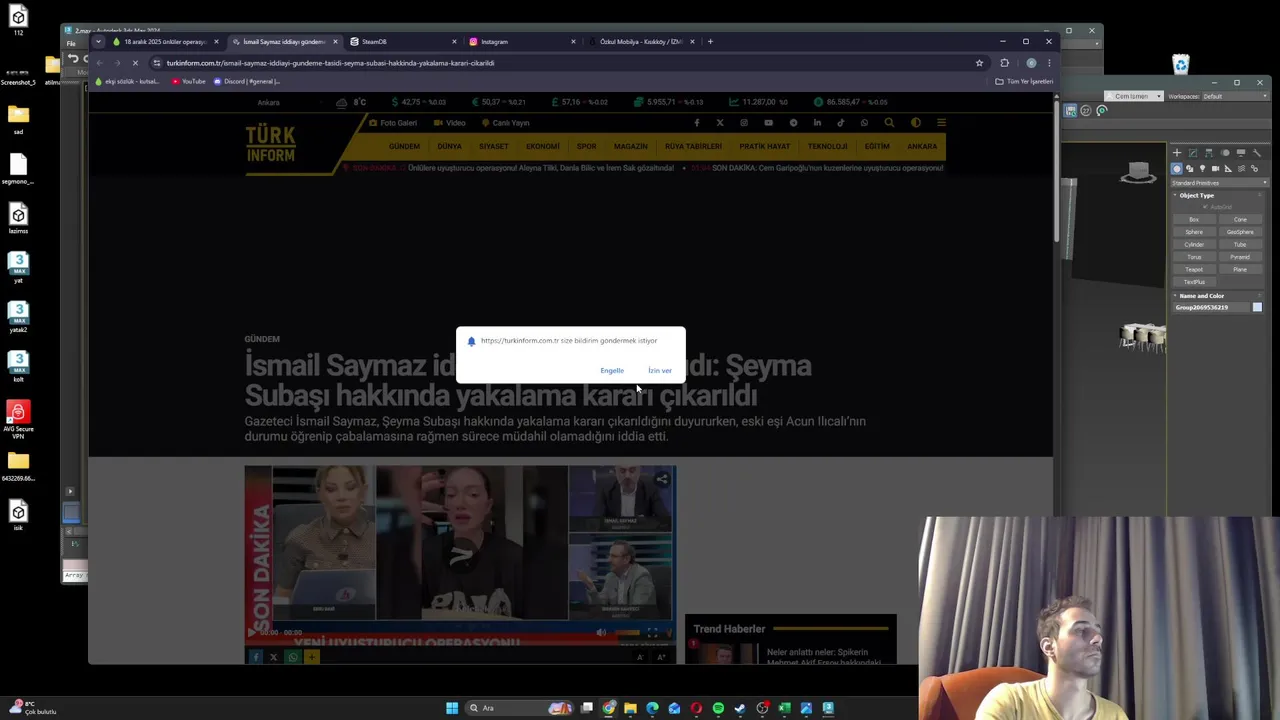Increase article font size A+
The height and width of the screenshot is (720, 1280).
coord(661,657)
